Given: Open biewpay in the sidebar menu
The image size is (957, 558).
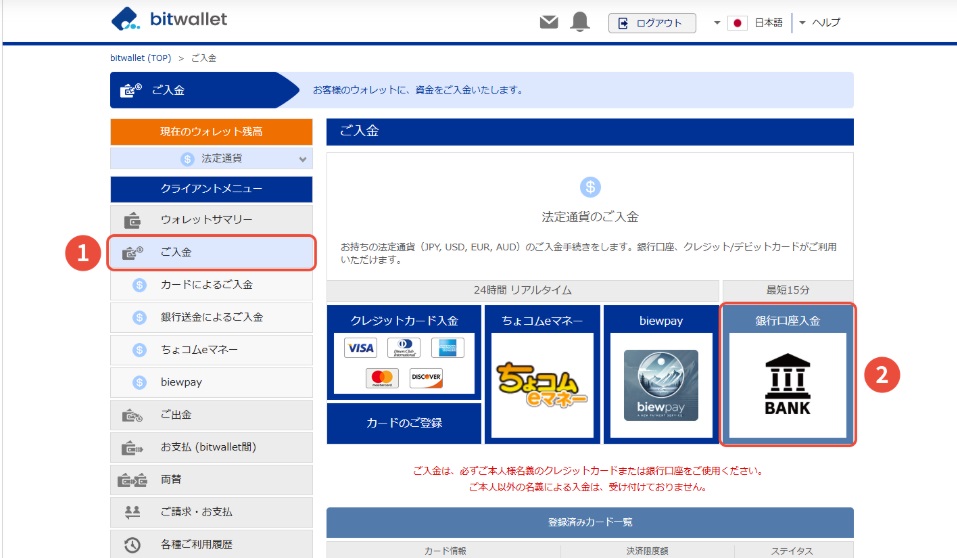Looking at the screenshot, I should pos(211,382).
